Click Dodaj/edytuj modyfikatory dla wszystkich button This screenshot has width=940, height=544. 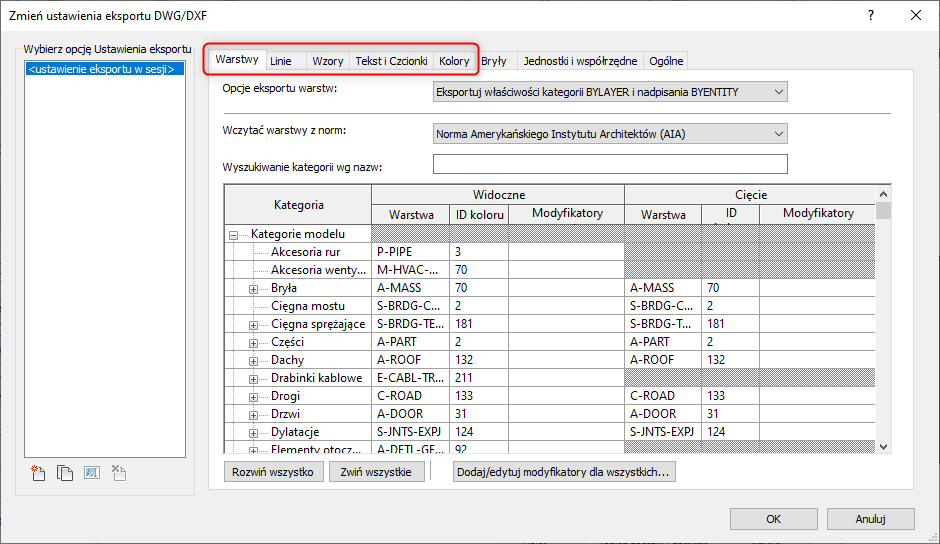coord(564,472)
